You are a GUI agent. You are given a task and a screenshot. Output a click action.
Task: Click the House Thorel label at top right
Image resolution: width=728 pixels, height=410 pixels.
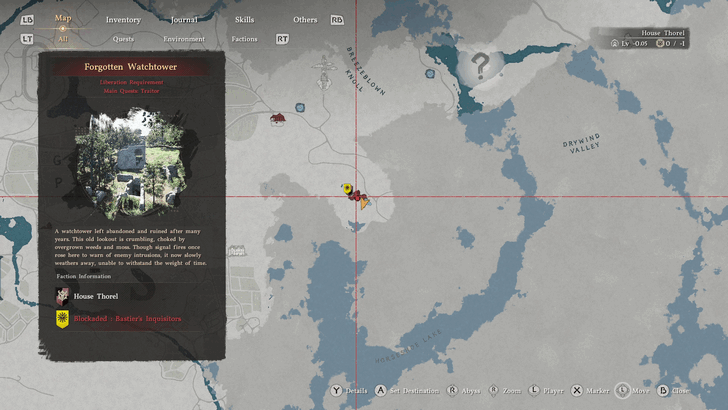(663, 33)
